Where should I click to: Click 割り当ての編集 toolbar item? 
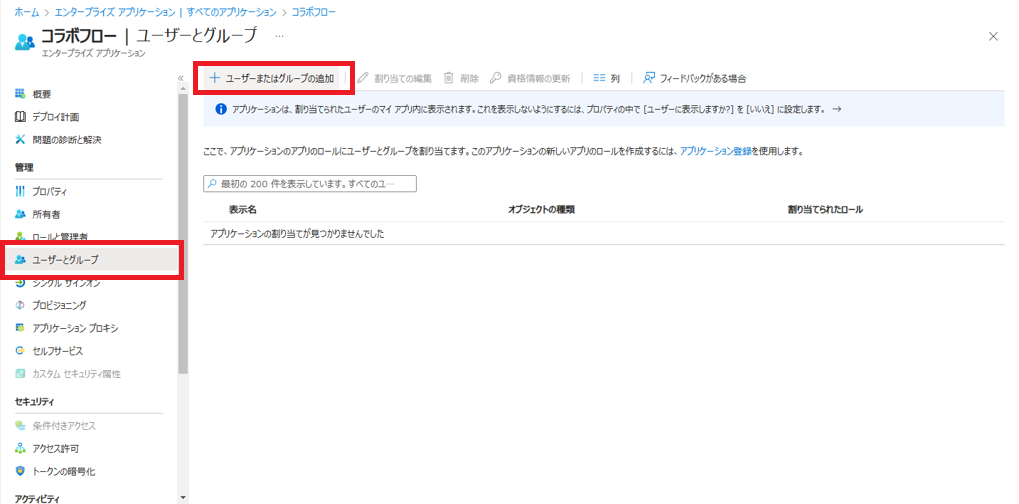394,79
